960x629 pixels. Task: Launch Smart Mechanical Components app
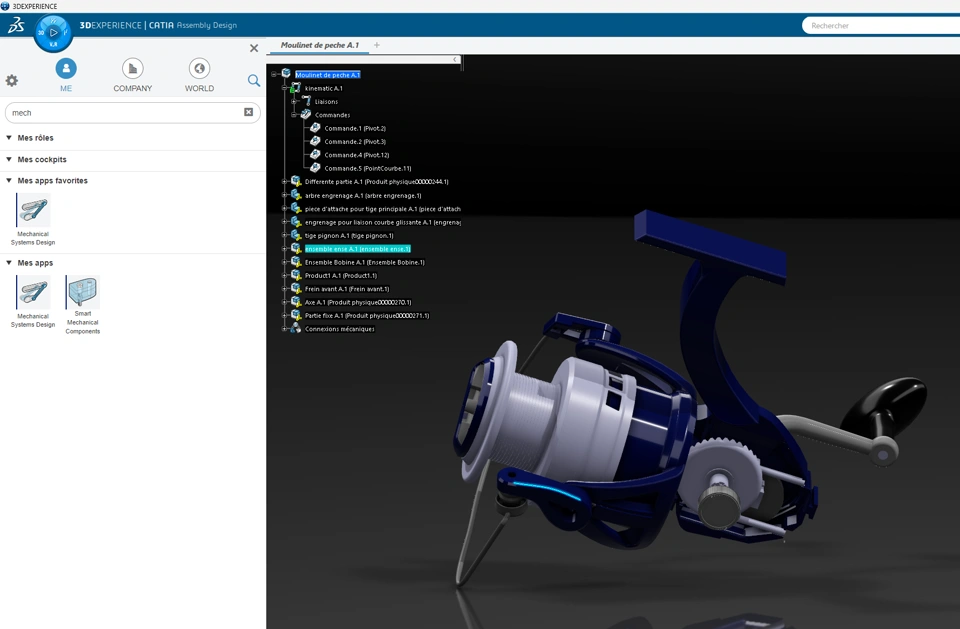click(83, 305)
